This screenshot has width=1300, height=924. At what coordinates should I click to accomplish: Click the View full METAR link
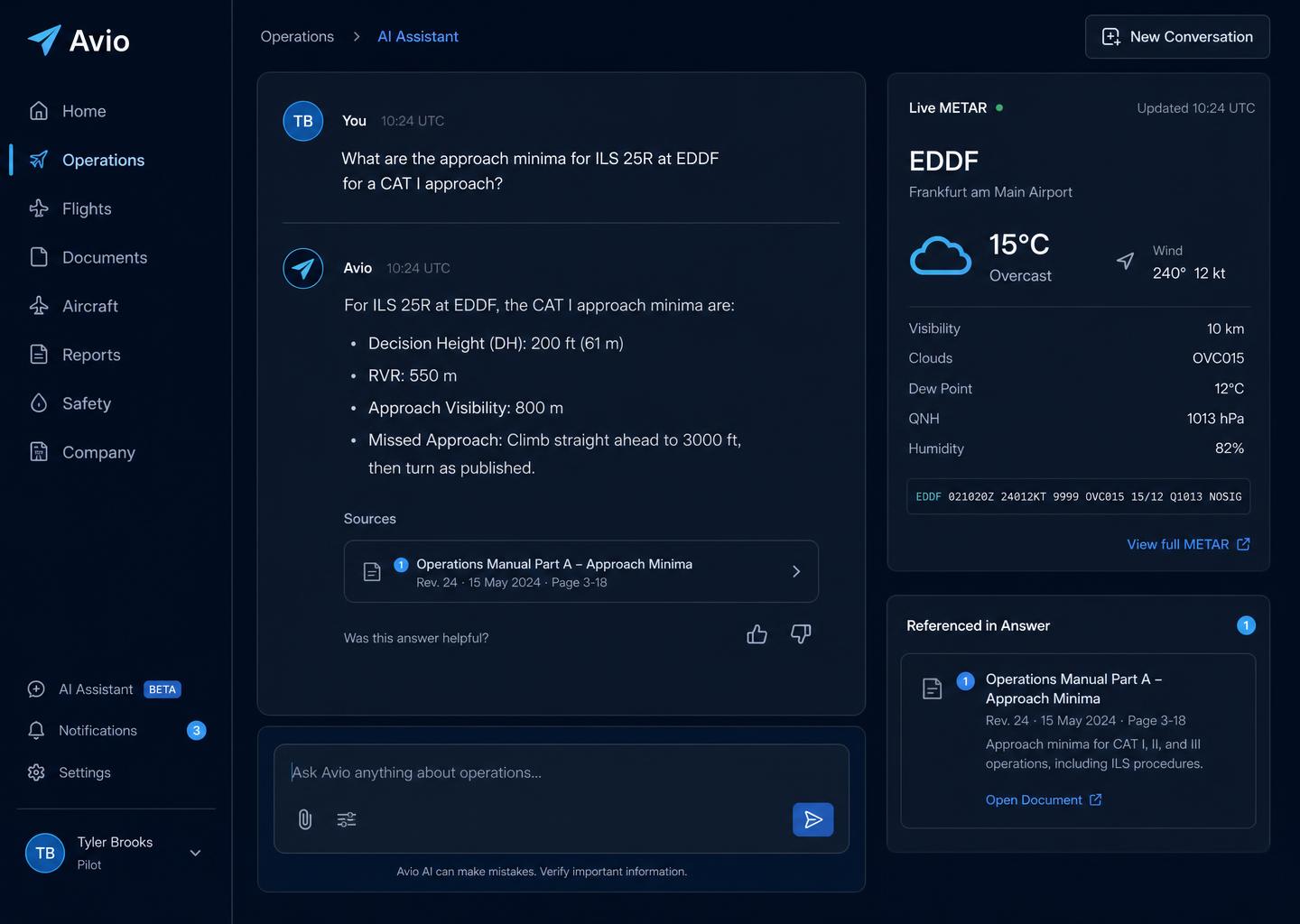[x=1188, y=544]
